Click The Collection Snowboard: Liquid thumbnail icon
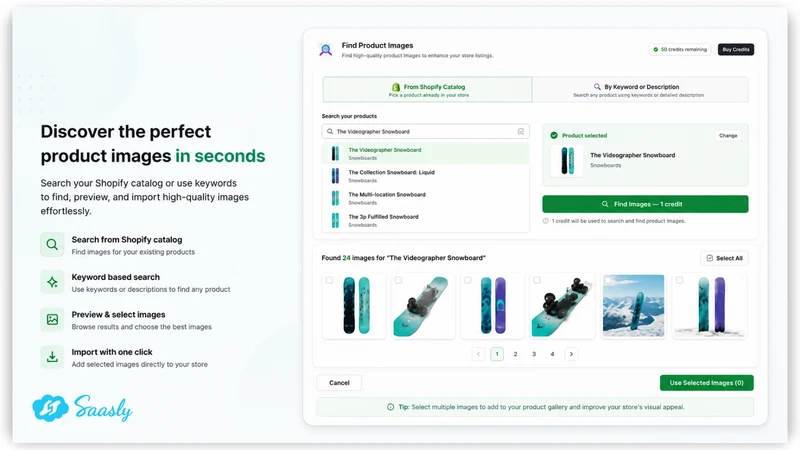 (x=335, y=176)
